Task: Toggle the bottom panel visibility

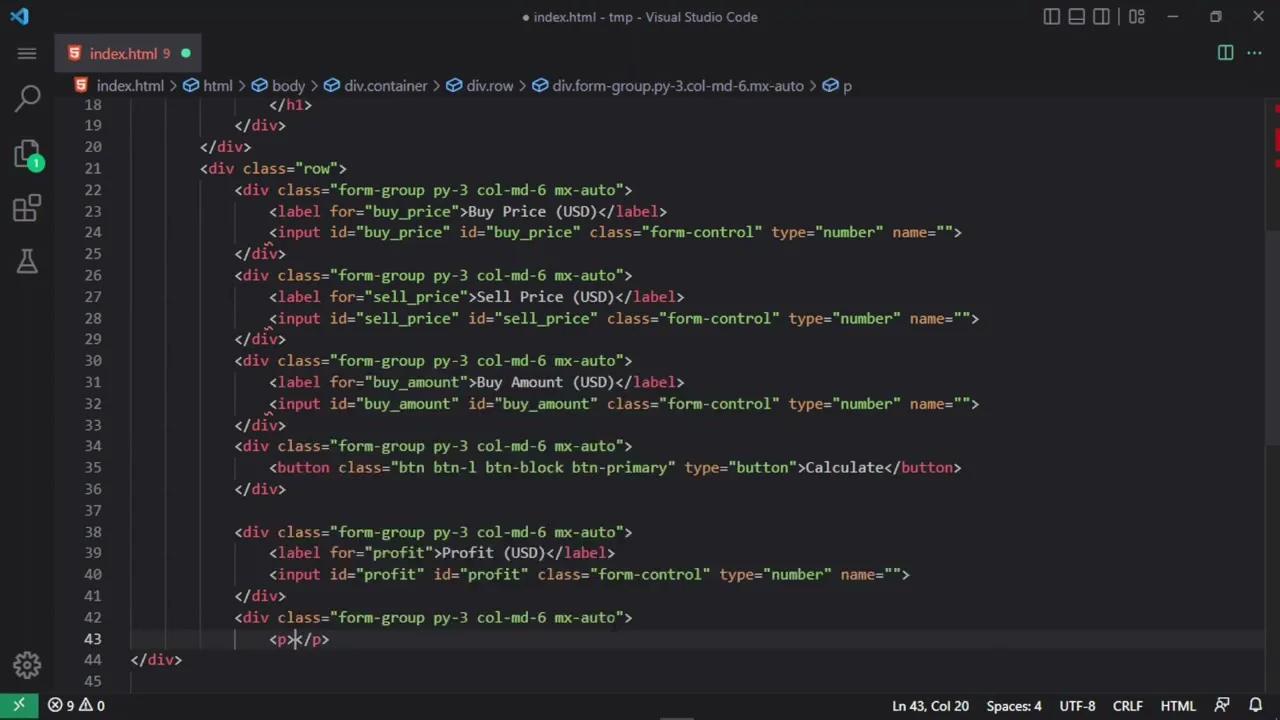Action: (x=1076, y=17)
